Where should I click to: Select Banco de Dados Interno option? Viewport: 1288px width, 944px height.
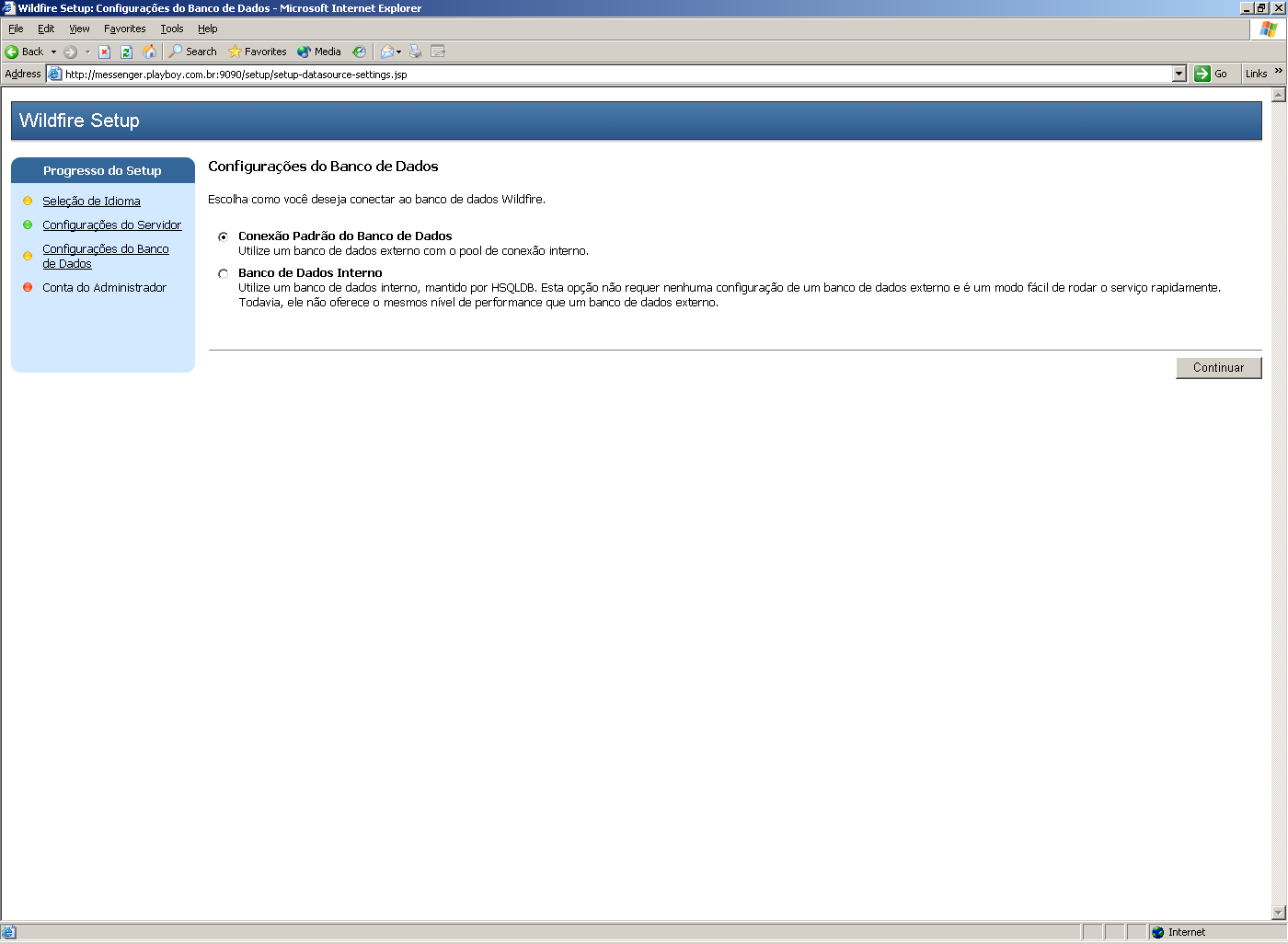coord(223,273)
